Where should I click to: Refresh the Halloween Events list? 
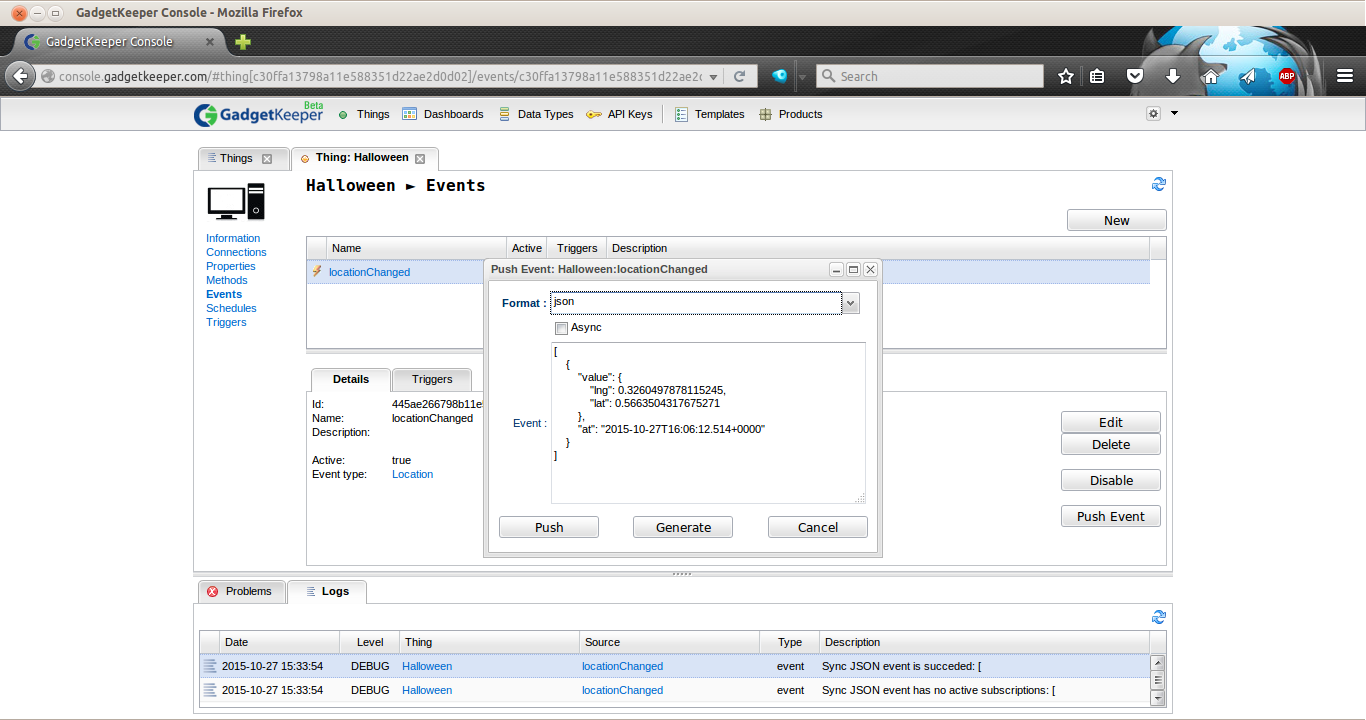coord(1158,184)
